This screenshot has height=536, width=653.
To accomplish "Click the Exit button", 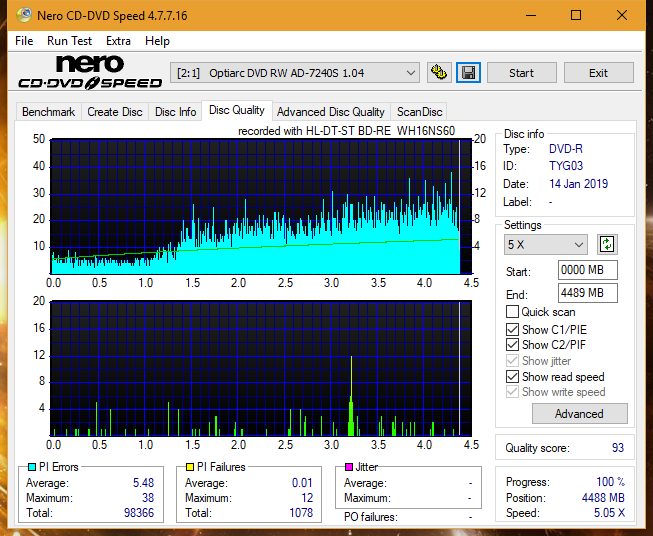I will [x=598, y=73].
